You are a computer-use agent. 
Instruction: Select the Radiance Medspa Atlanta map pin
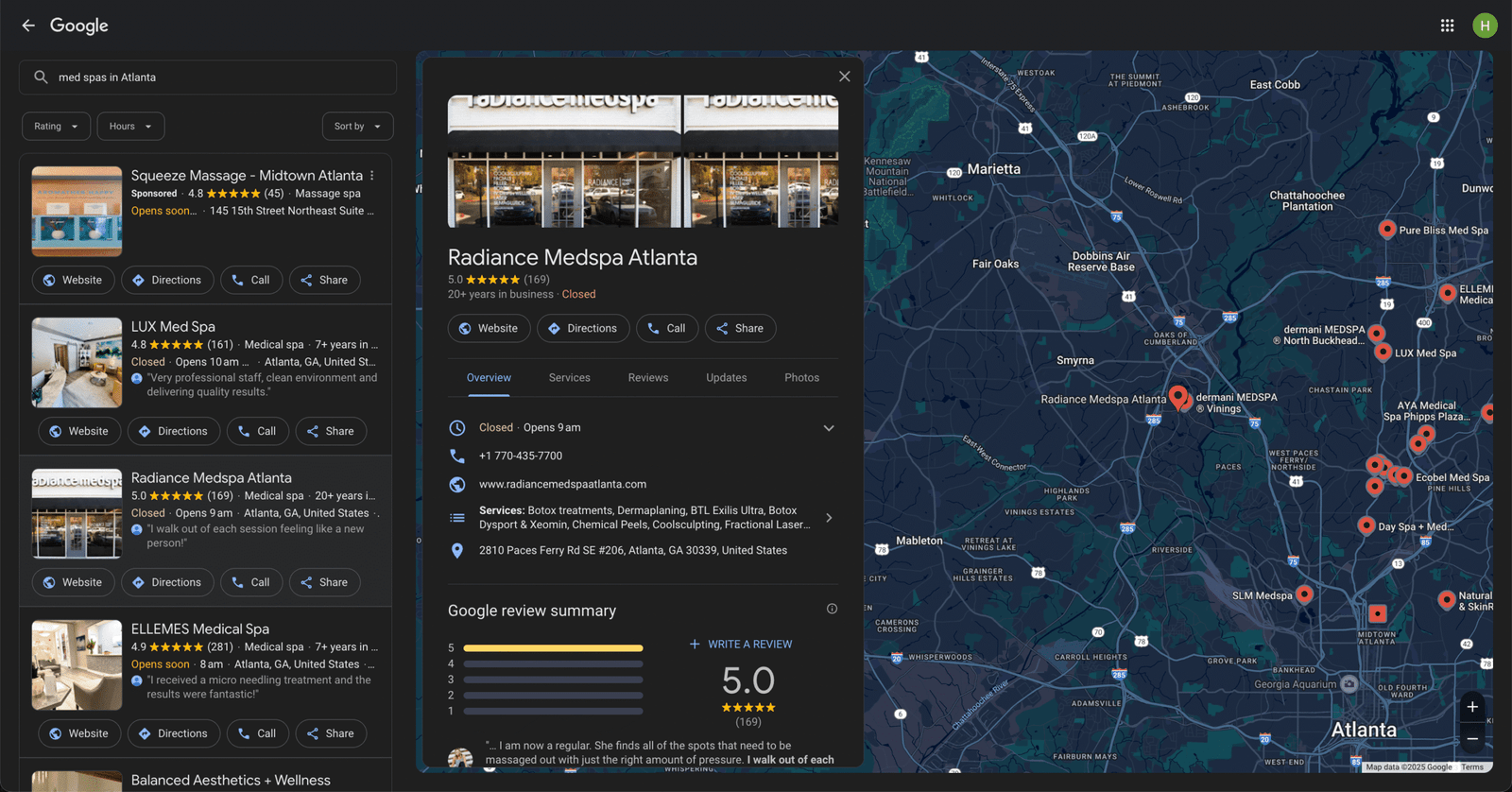[x=1177, y=396]
